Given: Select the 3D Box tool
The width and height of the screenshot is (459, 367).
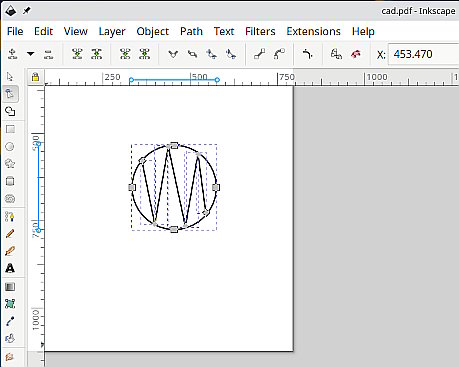Looking at the screenshot, I should pos(10,181).
